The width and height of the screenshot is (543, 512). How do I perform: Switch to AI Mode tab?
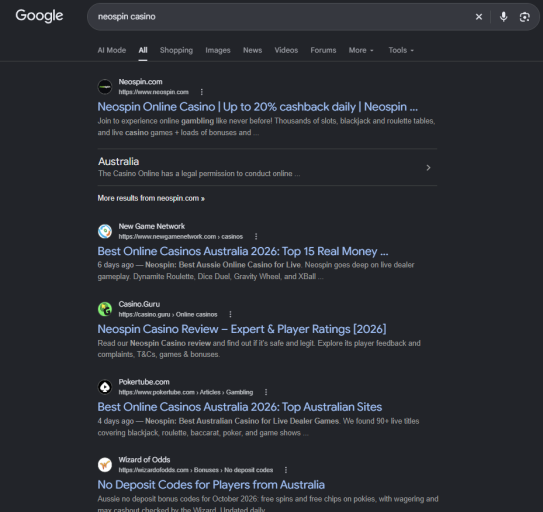(x=112, y=50)
